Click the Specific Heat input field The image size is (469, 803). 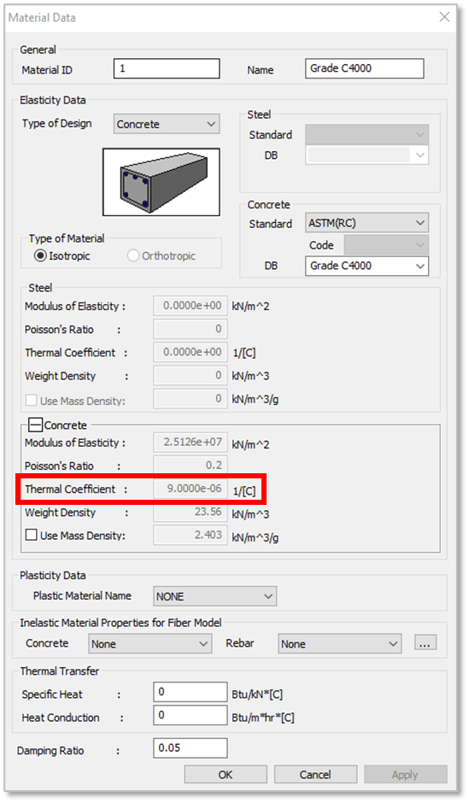(x=190, y=692)
